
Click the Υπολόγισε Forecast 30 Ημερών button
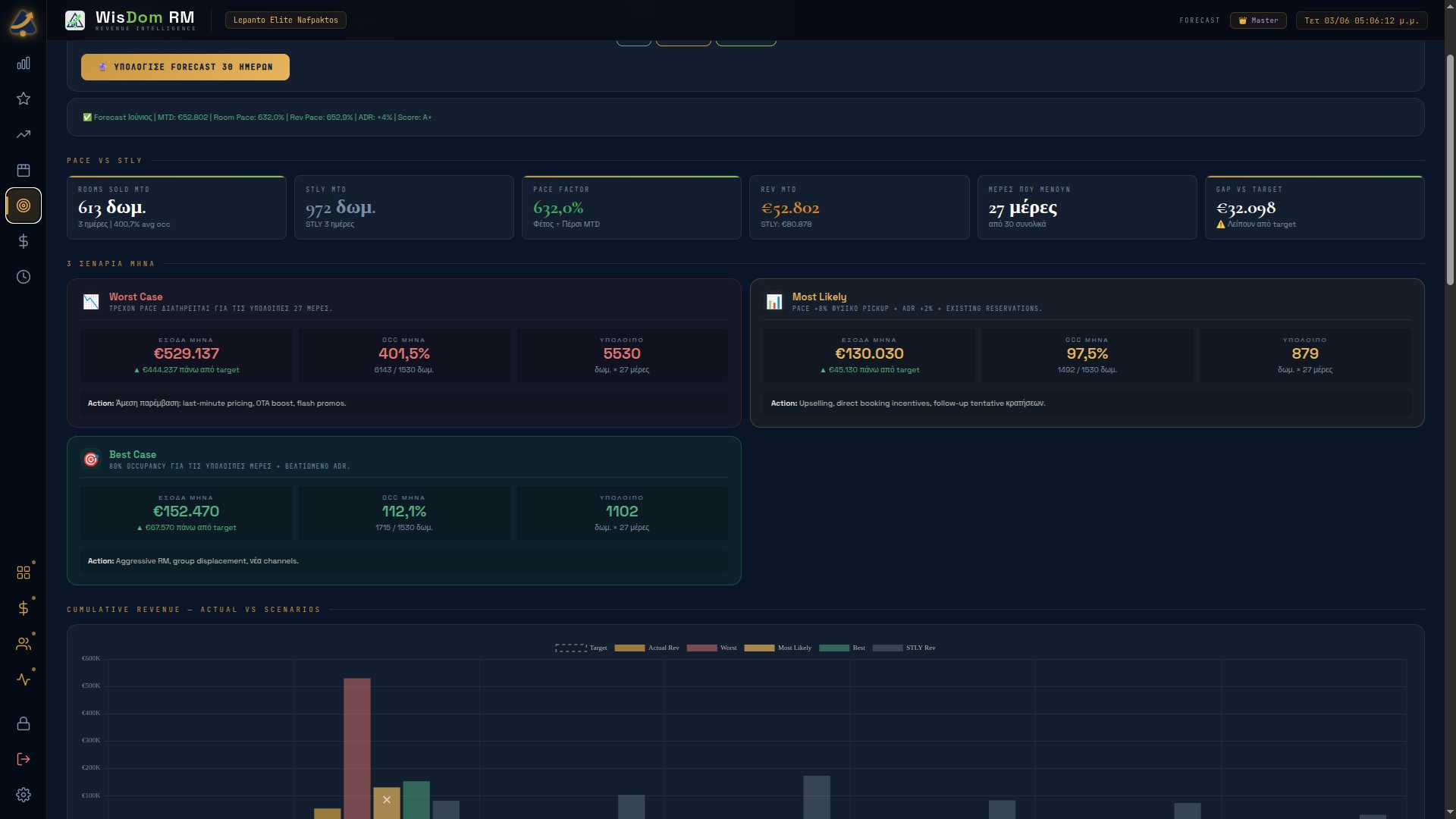(x=185, y=67)
